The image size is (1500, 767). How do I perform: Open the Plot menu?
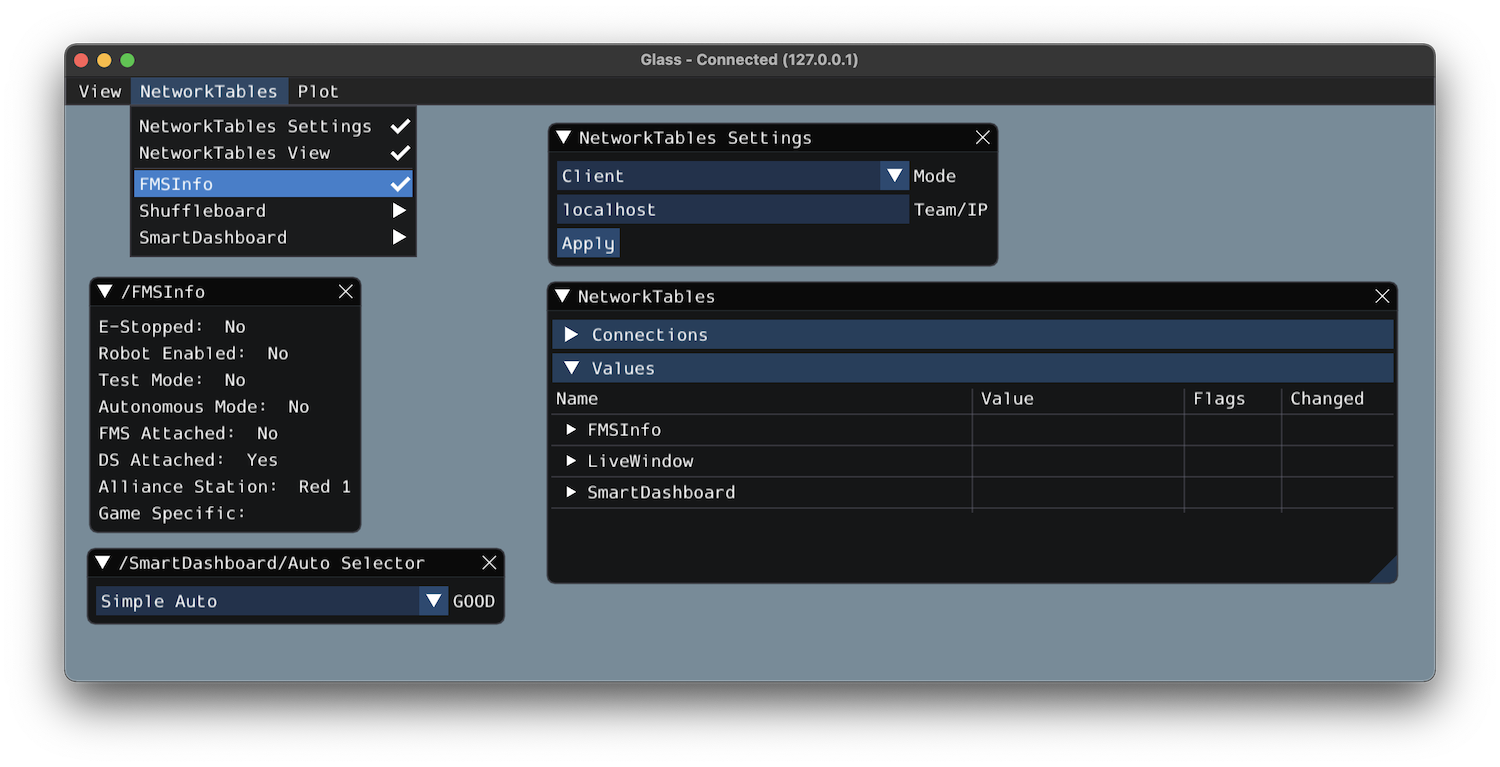point(318,91)
